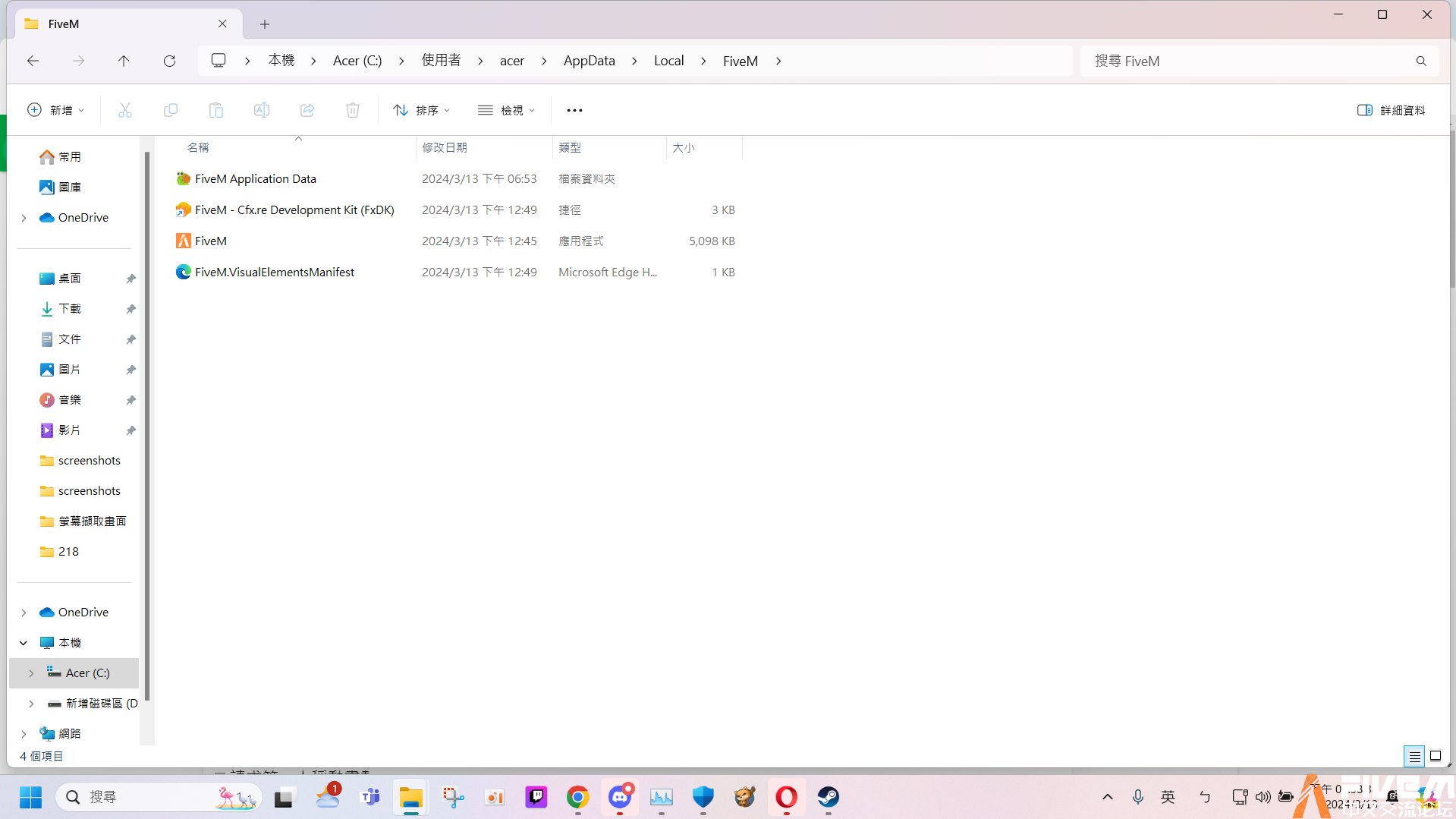Select the FiveM tab
Viewport: 1456px width, 819px height.
129,24
